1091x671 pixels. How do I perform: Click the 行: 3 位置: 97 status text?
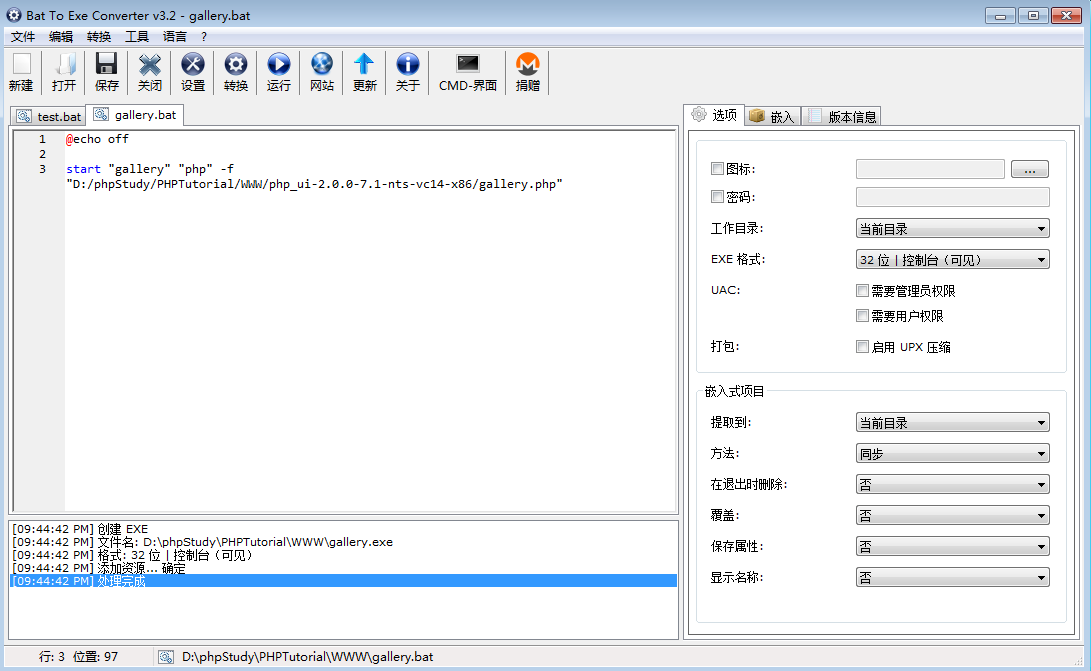pos(79,656)
